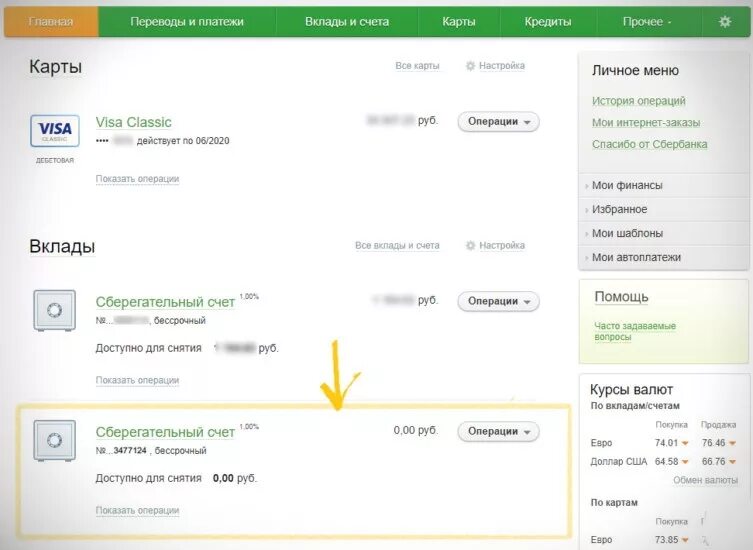
Task: Click Евро card rate arrow 73.85
Action: click(685, 540)
